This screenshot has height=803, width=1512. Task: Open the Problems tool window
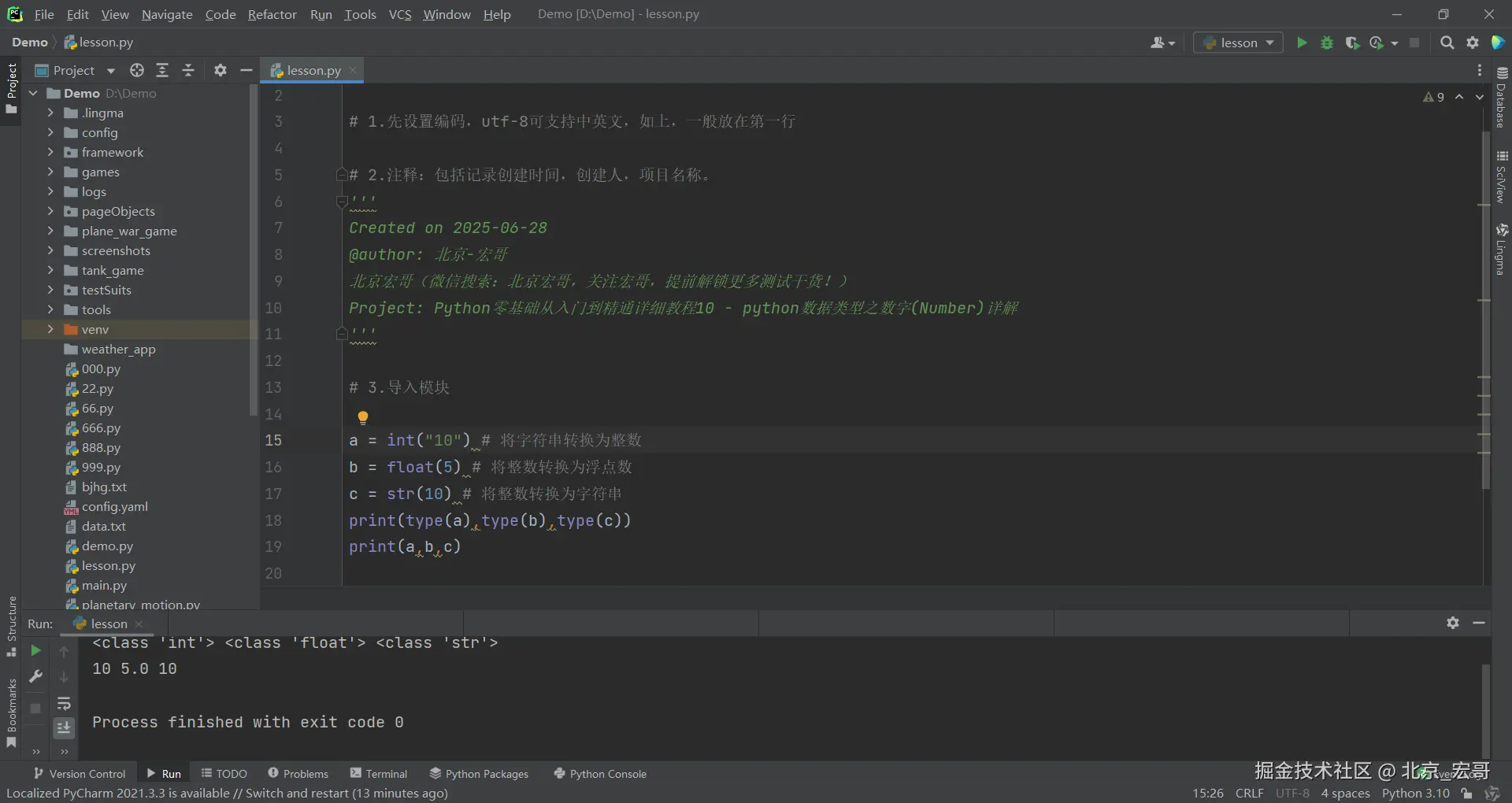click(x=298, y=773)
